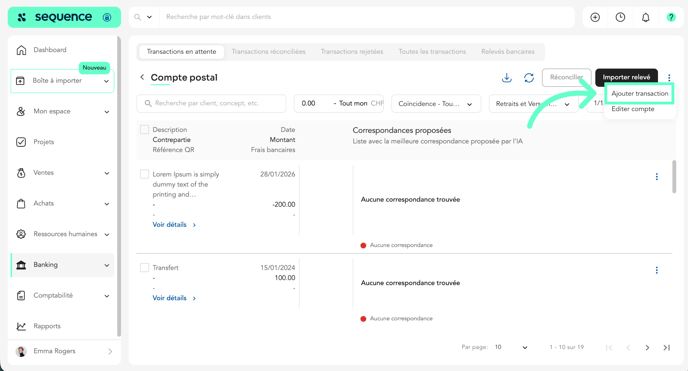Click the -200.00 amount value
Viewport: 688px width, 371px height.
click(283, 204)
